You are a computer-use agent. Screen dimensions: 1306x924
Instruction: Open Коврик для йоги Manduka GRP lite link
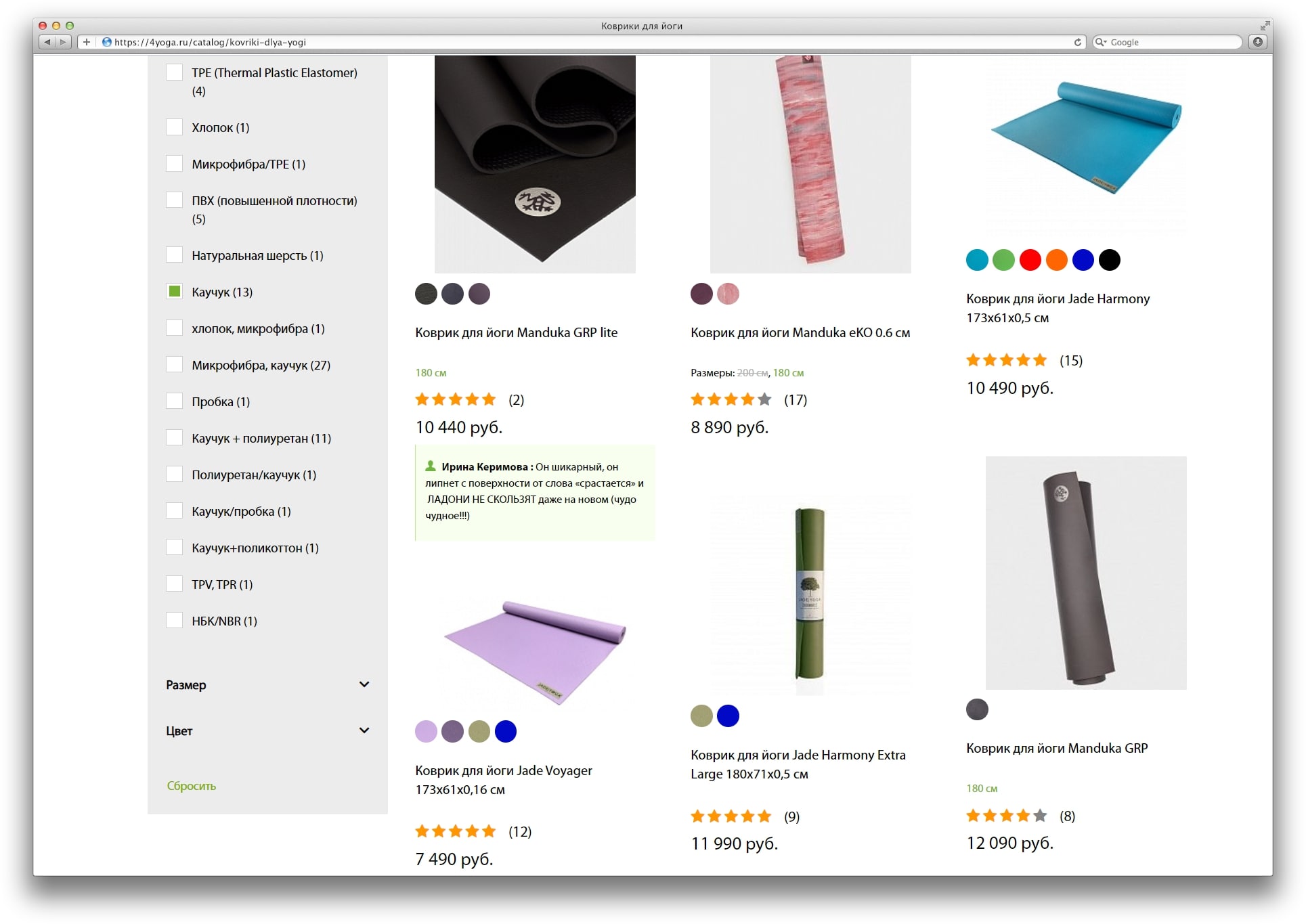tap(516, 332)
